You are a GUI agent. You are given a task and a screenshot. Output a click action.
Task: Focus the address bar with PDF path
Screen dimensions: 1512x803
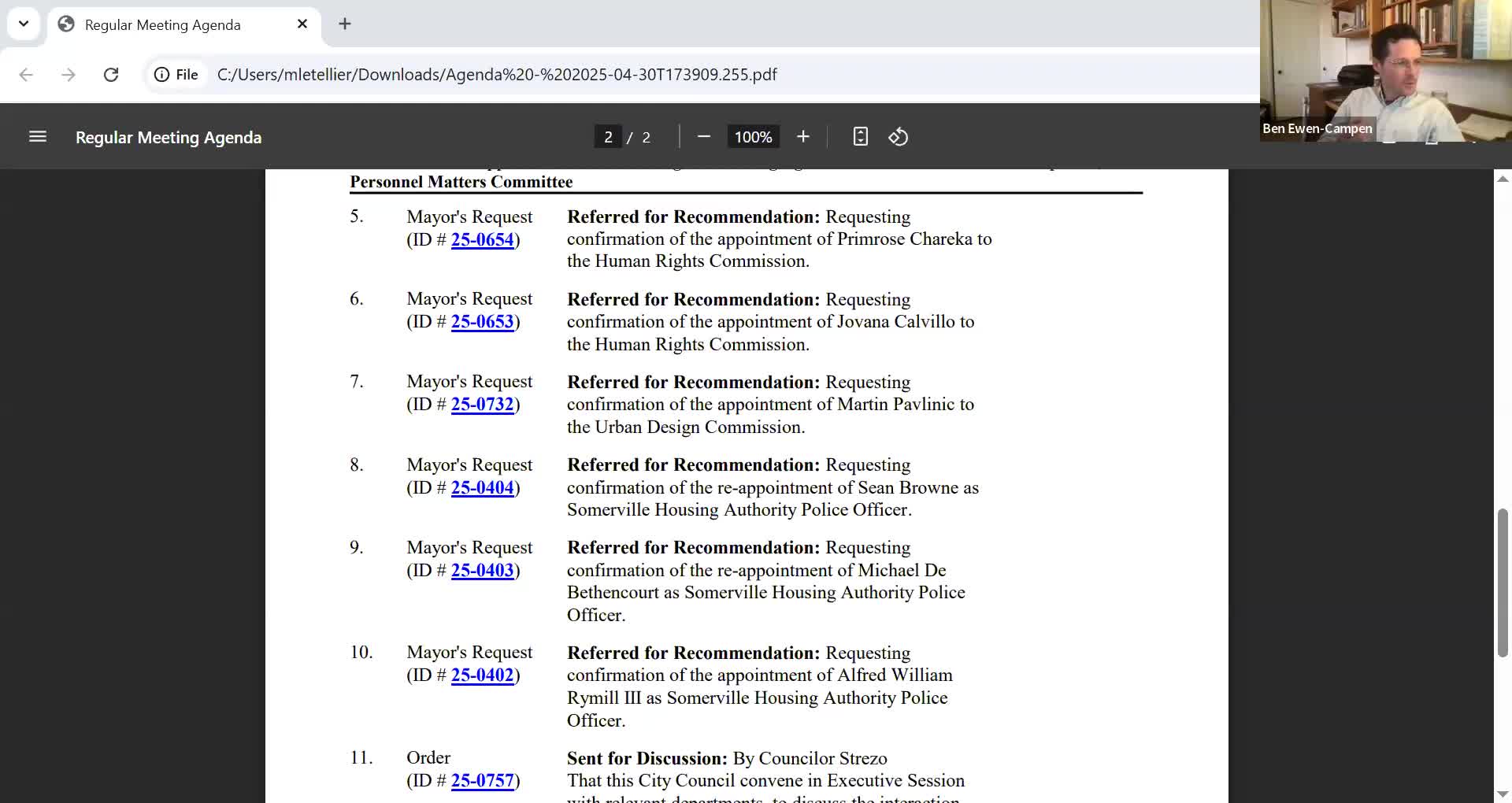tap(497, 74)
